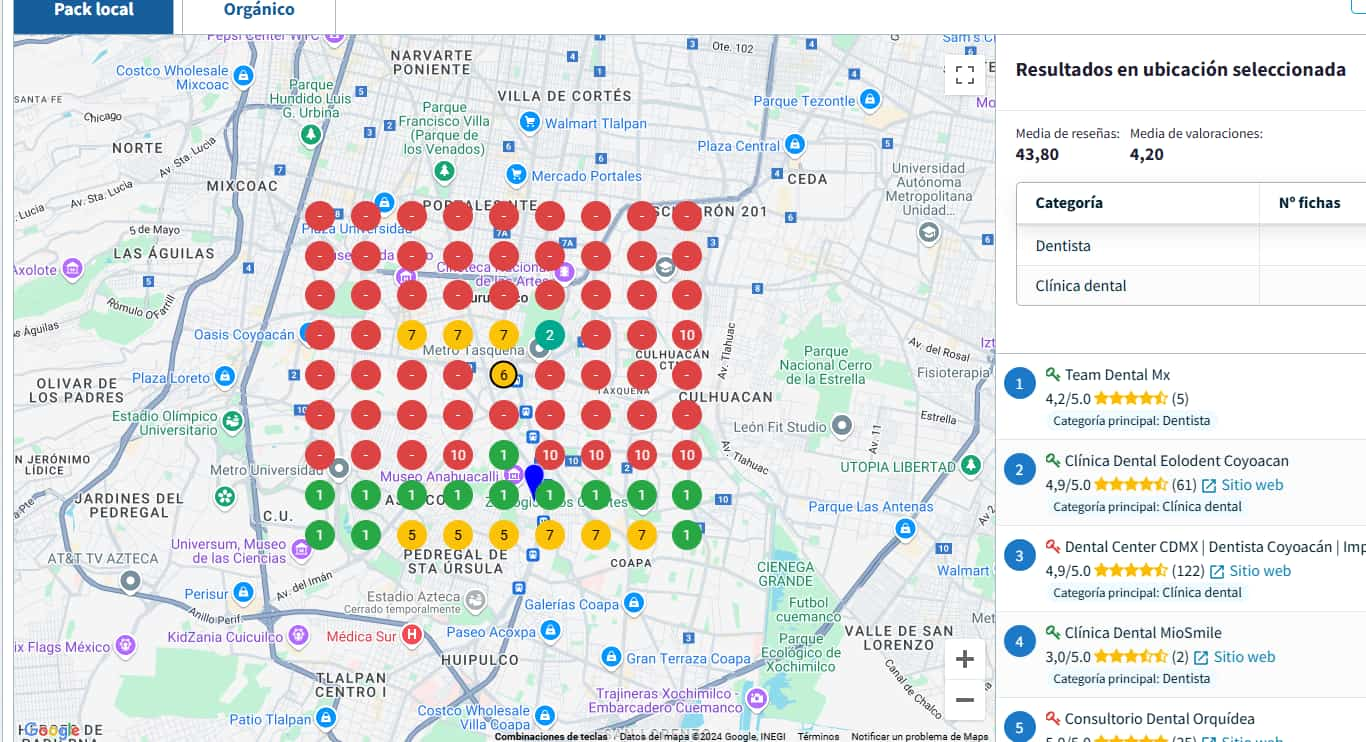
Task: Select red marker 10 near Culhuacán CTM
Action: point(686,335)
